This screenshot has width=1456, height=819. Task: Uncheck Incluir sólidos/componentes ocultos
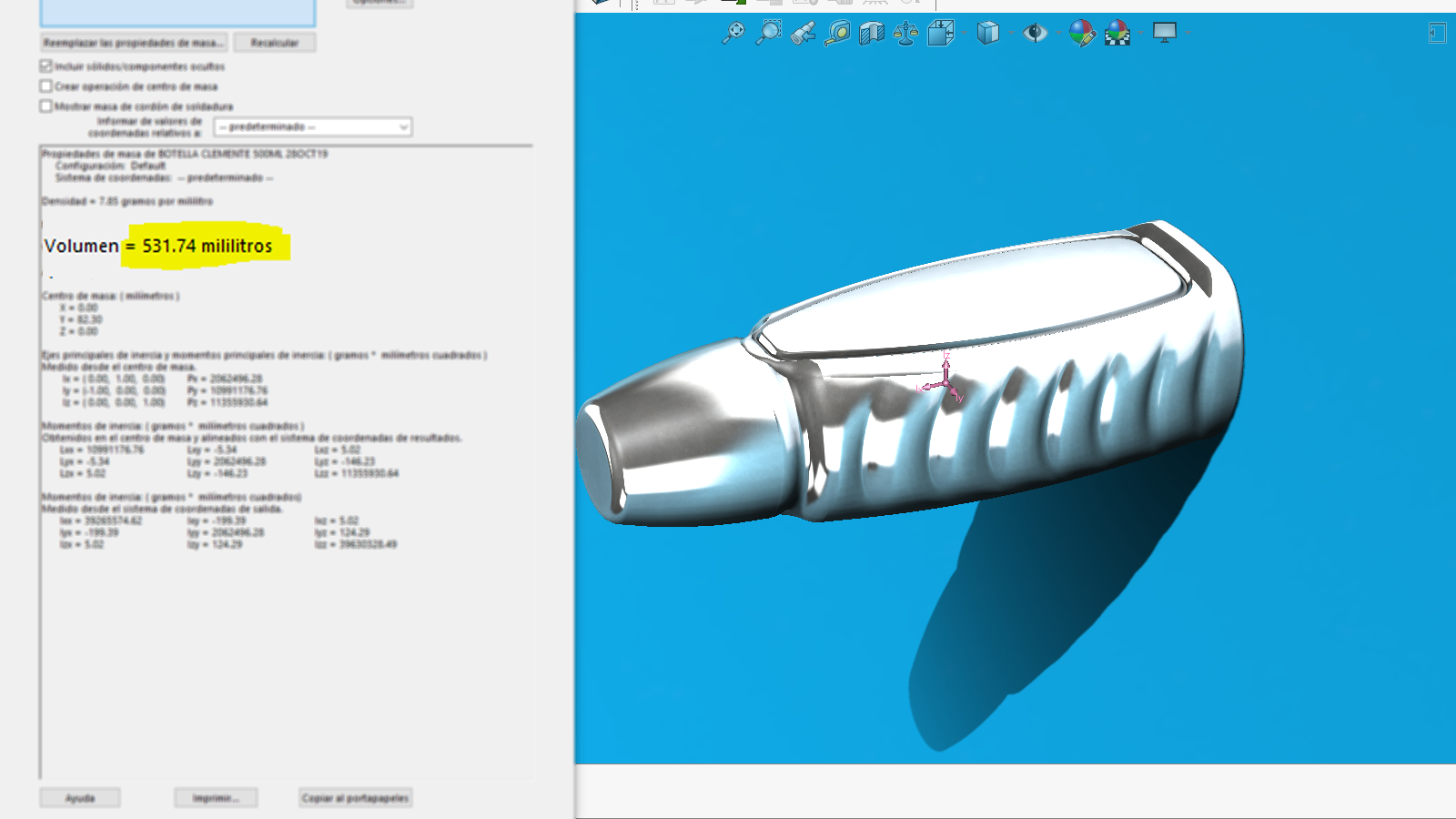(45, 66)
